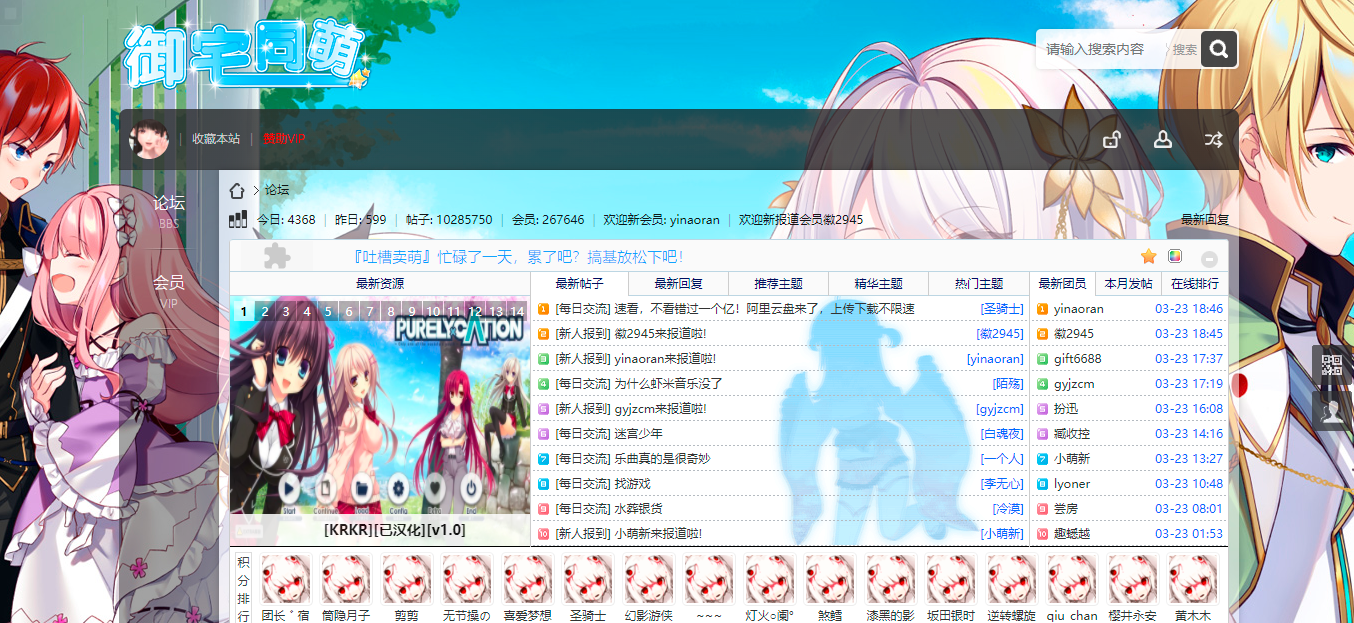Open the [KRKR][已汉化][v1.0] caption link
Viewport: 1354px width, 623px height.
tap(395, 530)
